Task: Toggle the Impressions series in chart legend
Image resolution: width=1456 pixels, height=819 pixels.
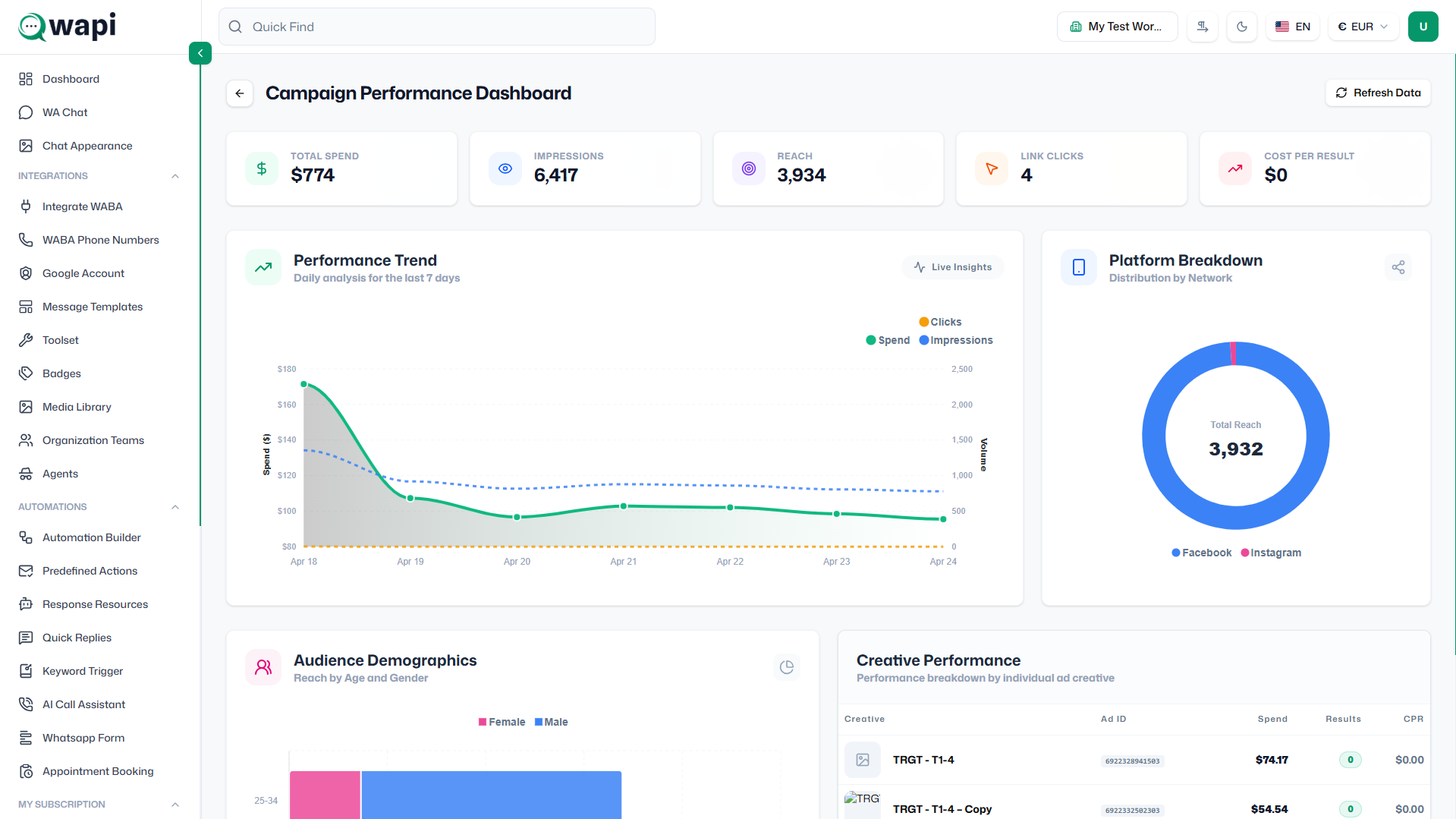Action: coord(956,340)
